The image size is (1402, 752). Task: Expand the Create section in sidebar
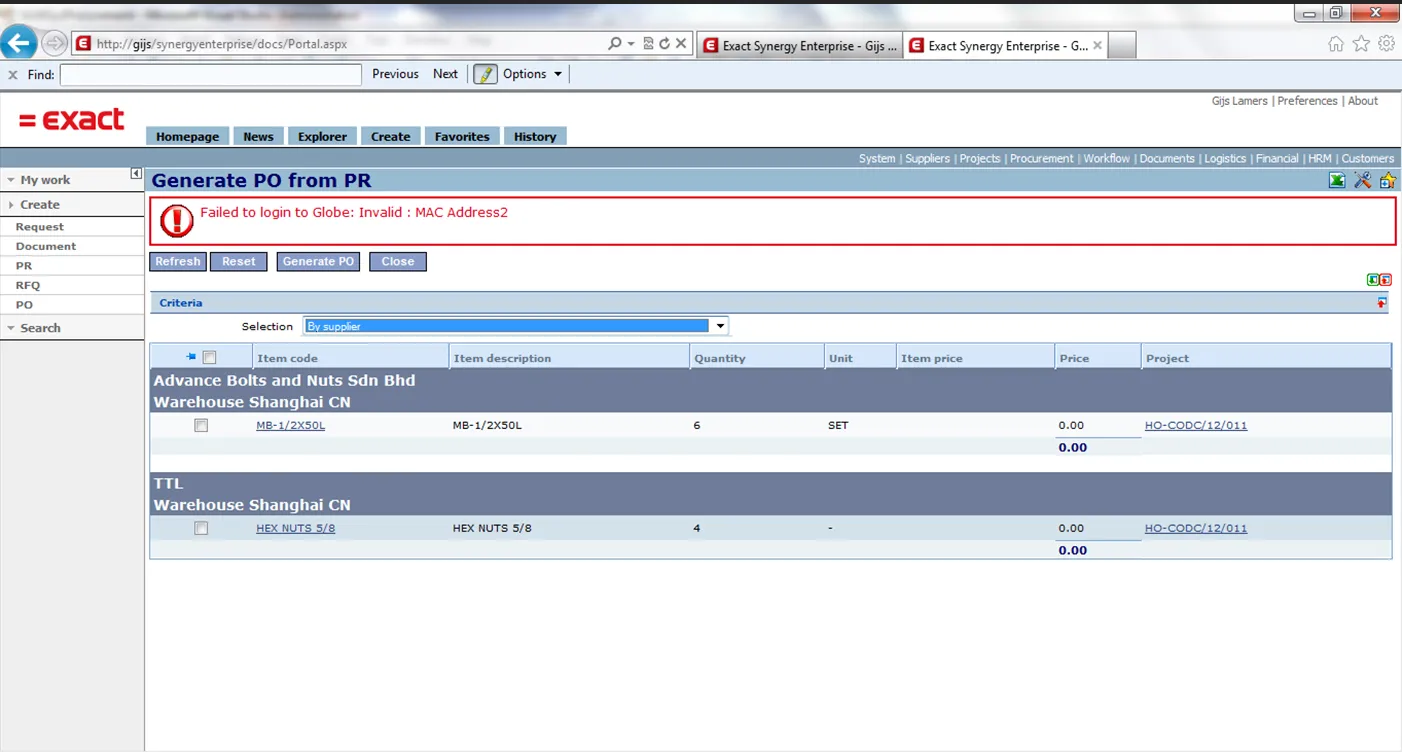click(39, 204)
